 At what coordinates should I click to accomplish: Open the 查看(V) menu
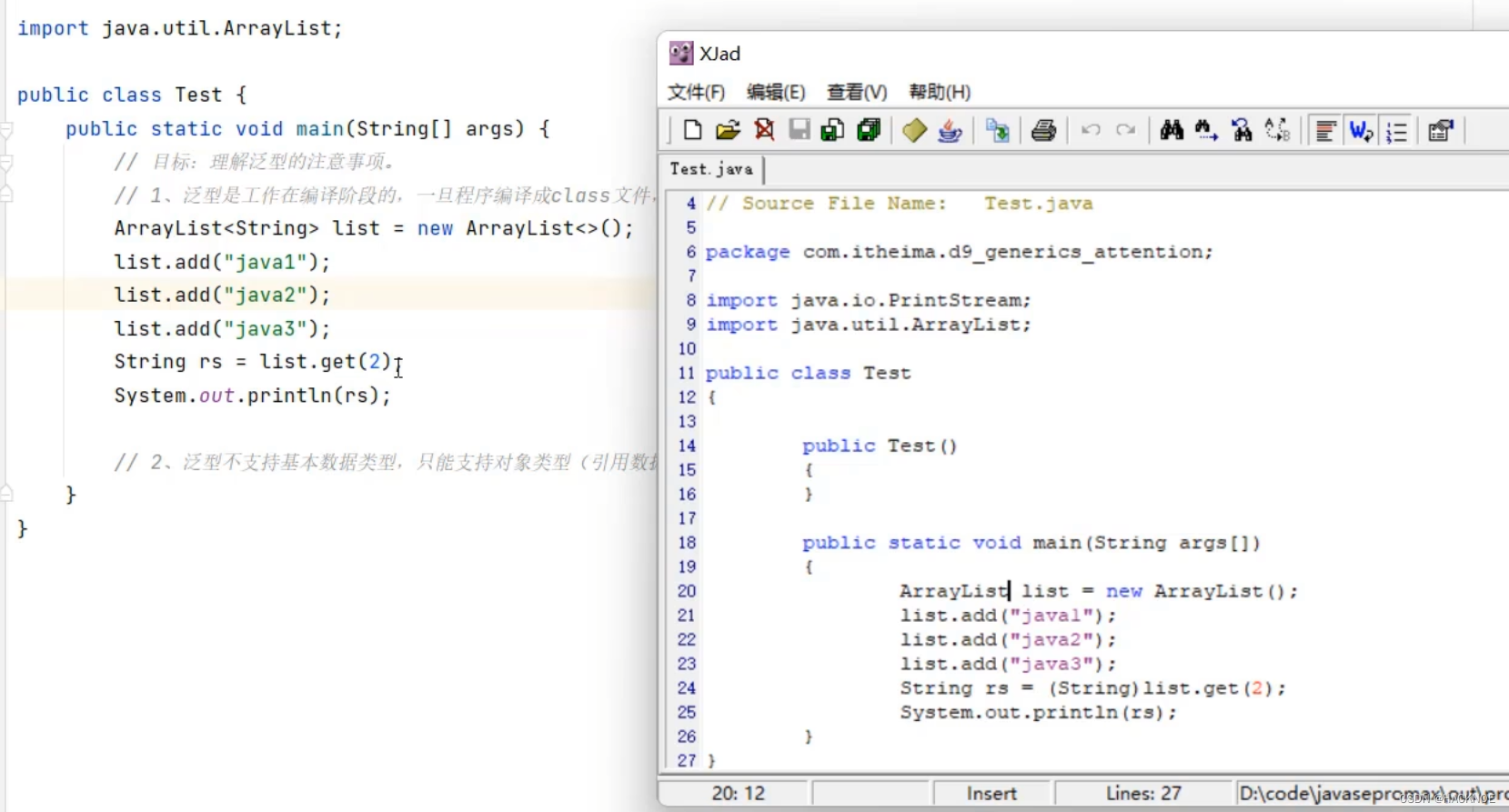coord(856,92)
